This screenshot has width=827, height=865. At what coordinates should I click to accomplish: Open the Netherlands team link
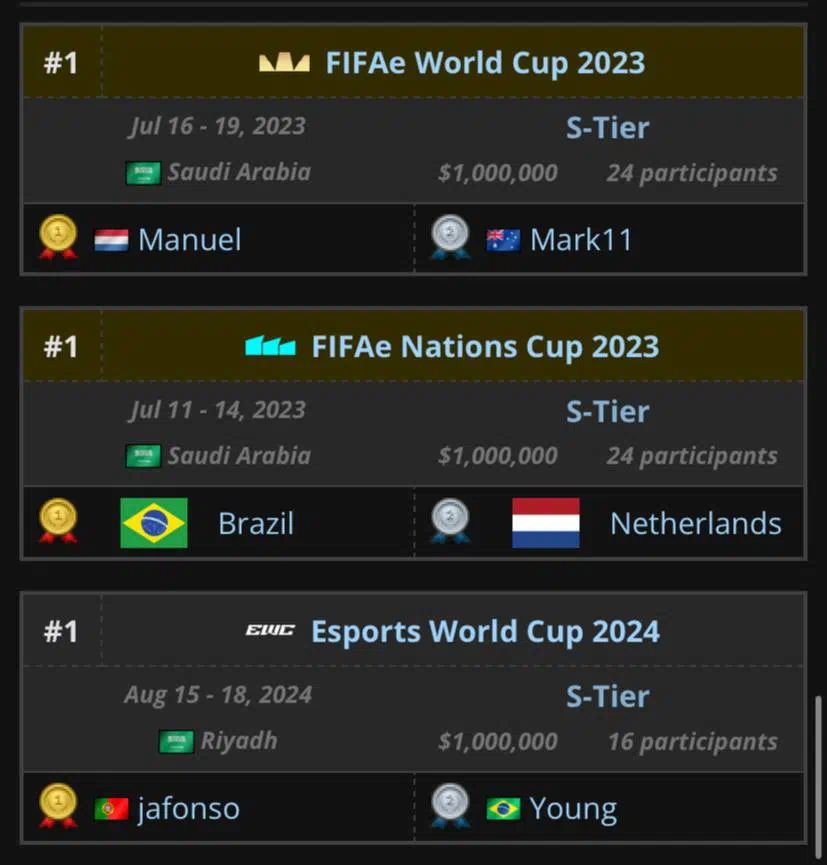[x=696, y=524]
